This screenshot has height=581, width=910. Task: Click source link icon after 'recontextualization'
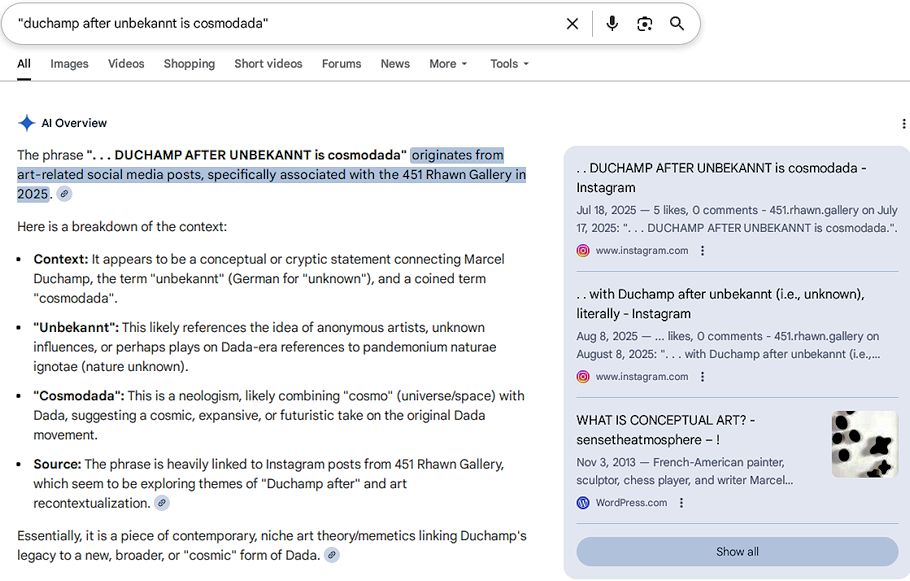pyautogui.click(x=161, y=503)
